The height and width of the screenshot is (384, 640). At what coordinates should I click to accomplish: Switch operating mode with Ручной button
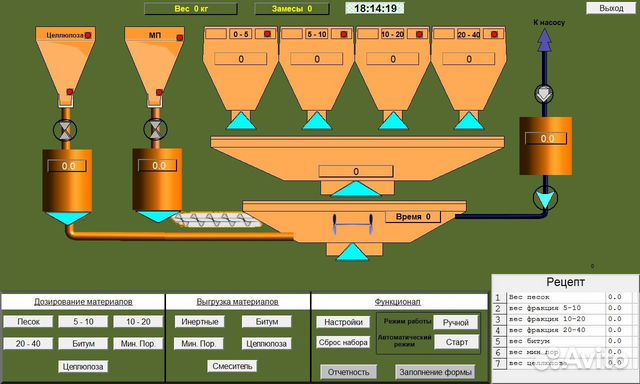click(456, 322)
